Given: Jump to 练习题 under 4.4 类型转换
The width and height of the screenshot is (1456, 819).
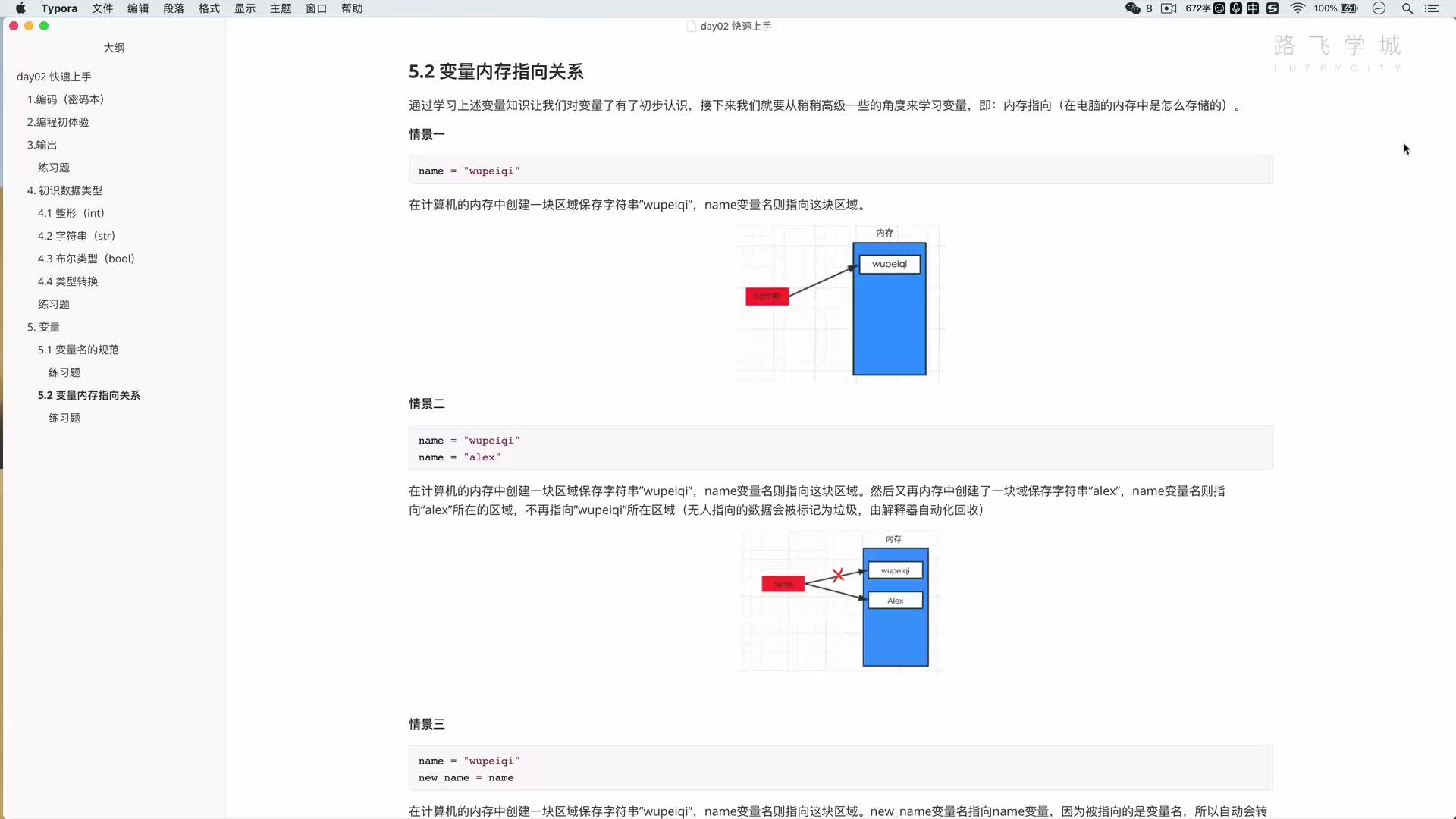Looking at the screenshot, I should point(54,304).
